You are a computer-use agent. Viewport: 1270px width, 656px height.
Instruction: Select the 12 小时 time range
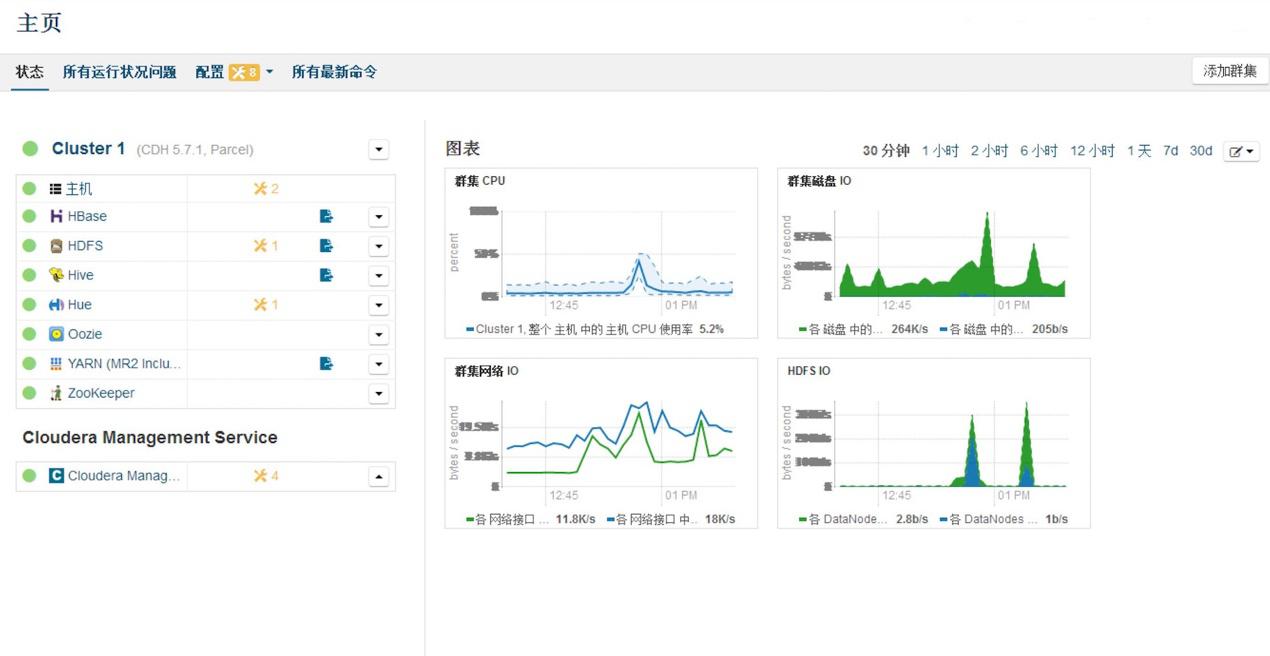1092,151
